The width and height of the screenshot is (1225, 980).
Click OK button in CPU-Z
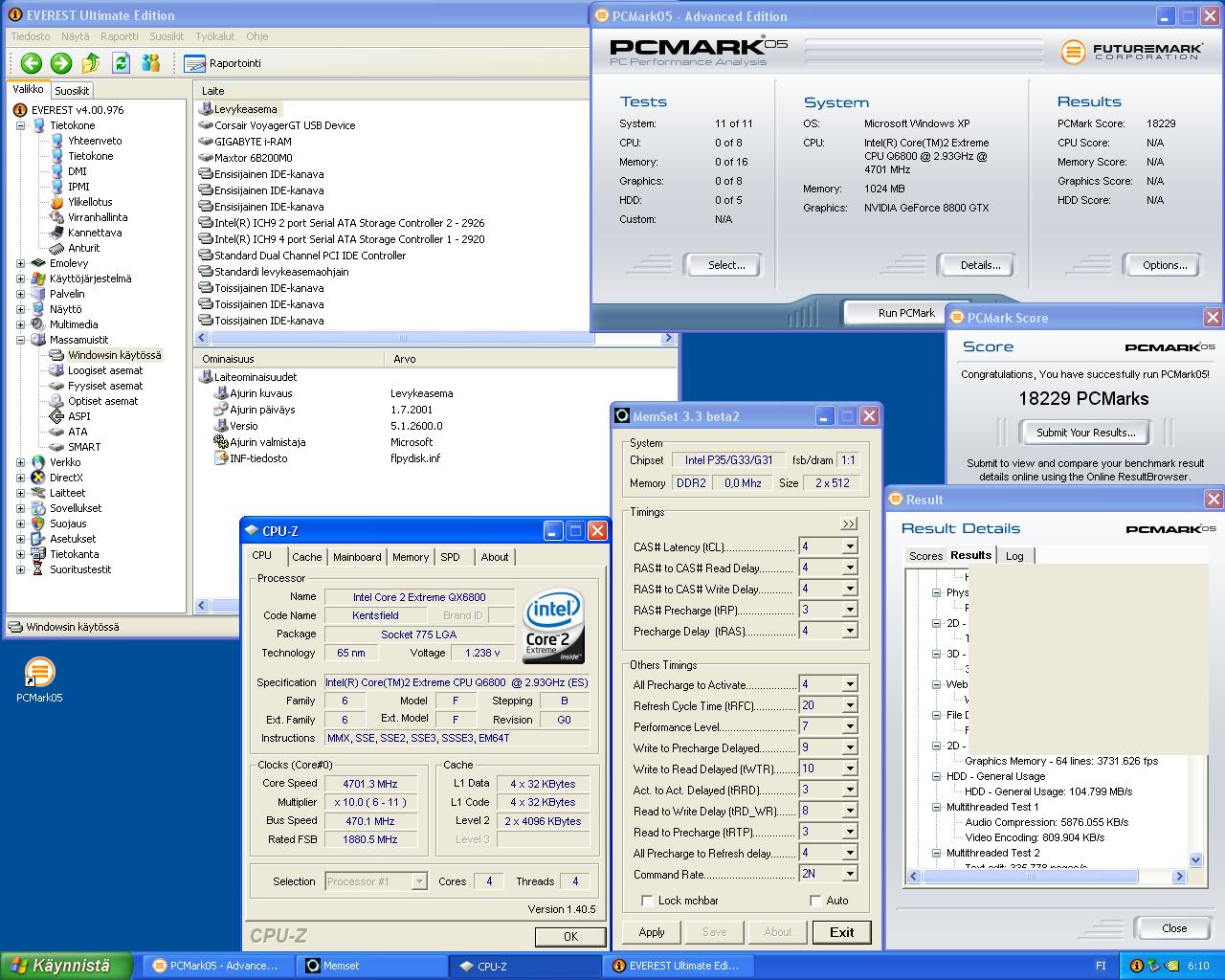[x=570, y=937]
